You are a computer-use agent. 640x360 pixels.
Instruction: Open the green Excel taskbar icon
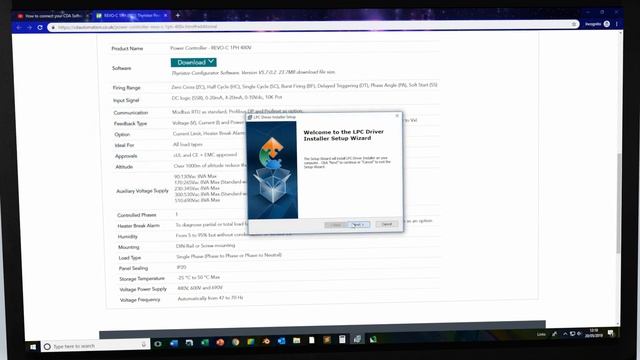point(204,342)
